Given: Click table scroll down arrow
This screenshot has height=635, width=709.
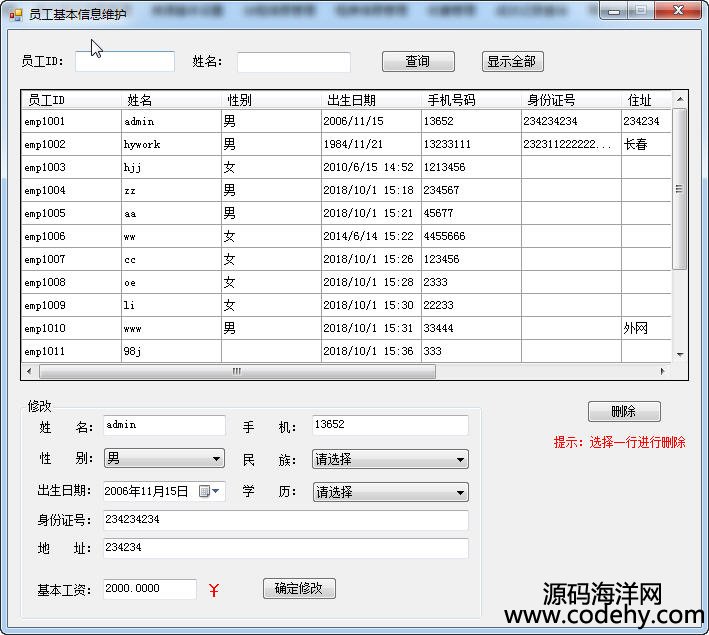Looking at the screenshot, I should [x=680, y=354].
